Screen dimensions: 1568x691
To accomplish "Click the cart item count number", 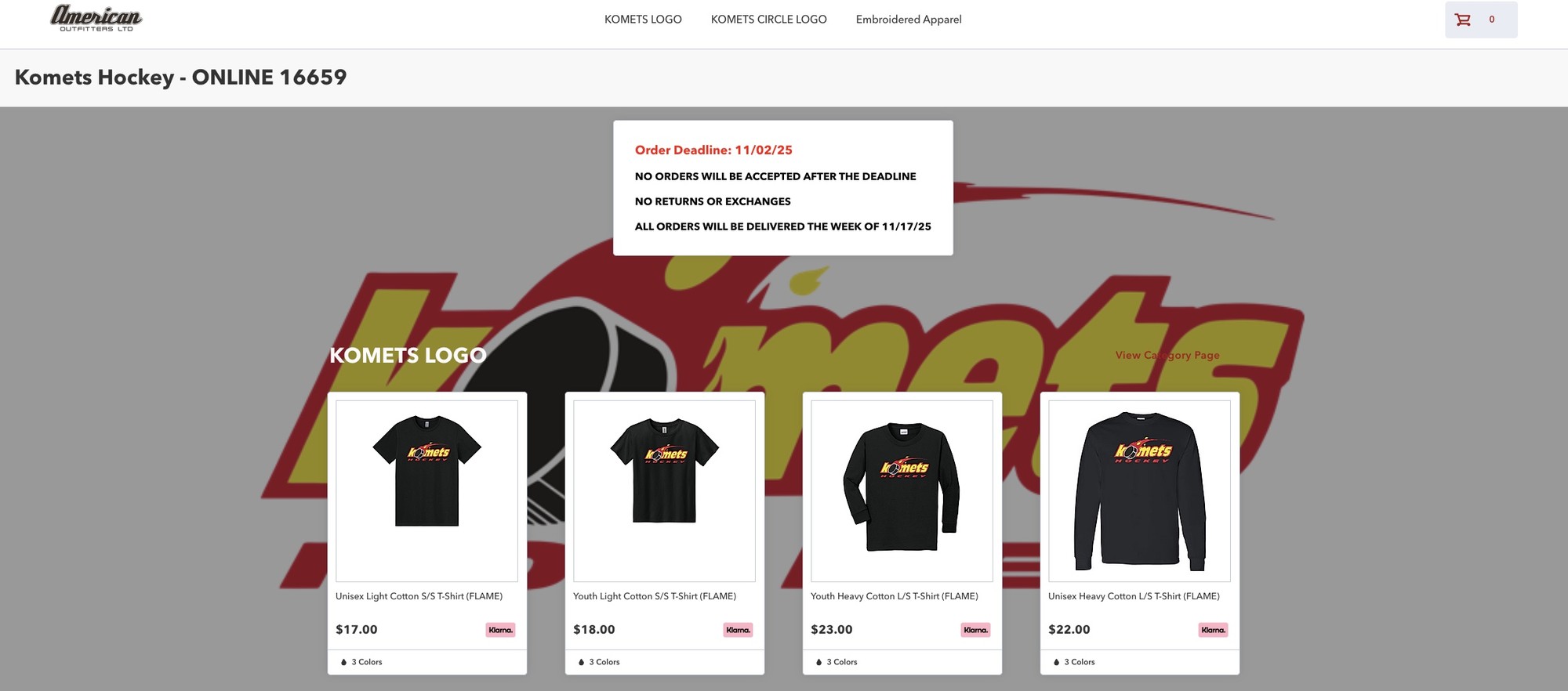I will 1491,20.
